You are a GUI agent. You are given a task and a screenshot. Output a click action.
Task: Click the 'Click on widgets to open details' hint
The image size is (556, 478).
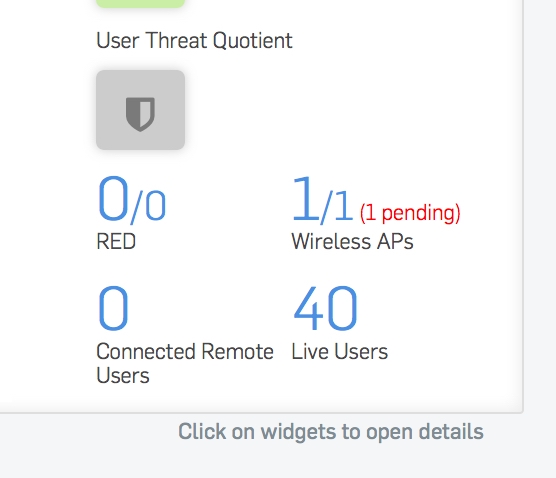331,432
